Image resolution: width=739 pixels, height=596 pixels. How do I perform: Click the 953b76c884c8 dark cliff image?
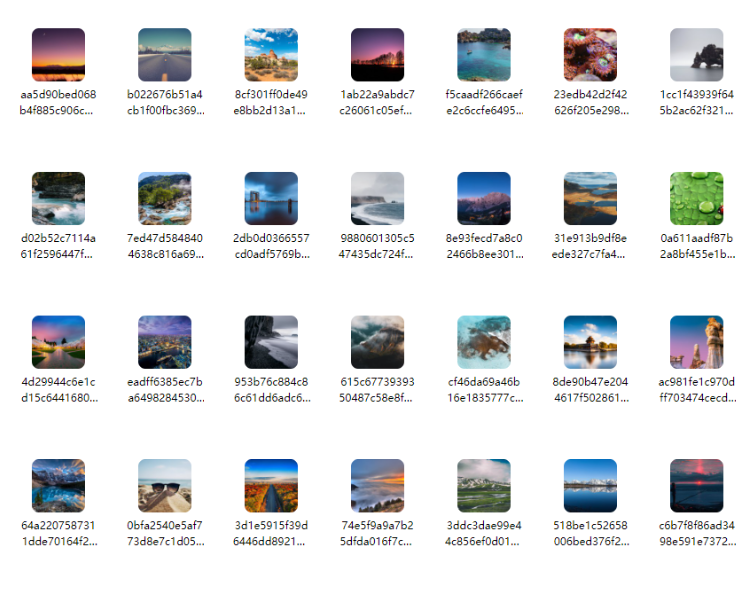point(271,342)
